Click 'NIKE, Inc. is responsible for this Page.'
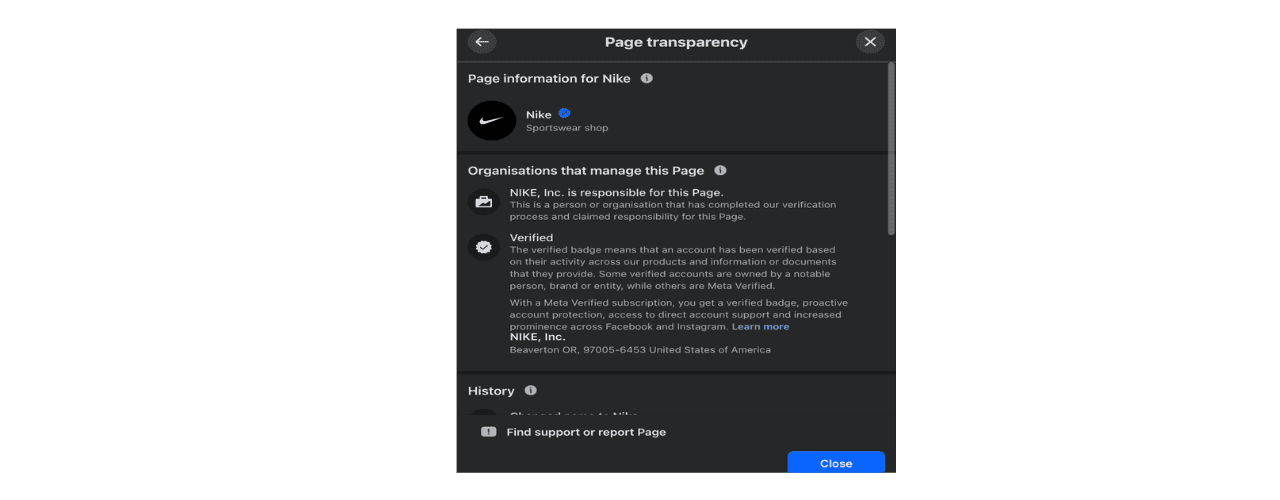 click(x=617, y=193)
